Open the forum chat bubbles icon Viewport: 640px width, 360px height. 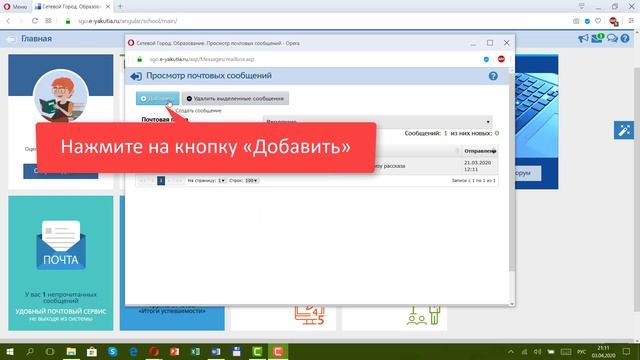(612, 39)
